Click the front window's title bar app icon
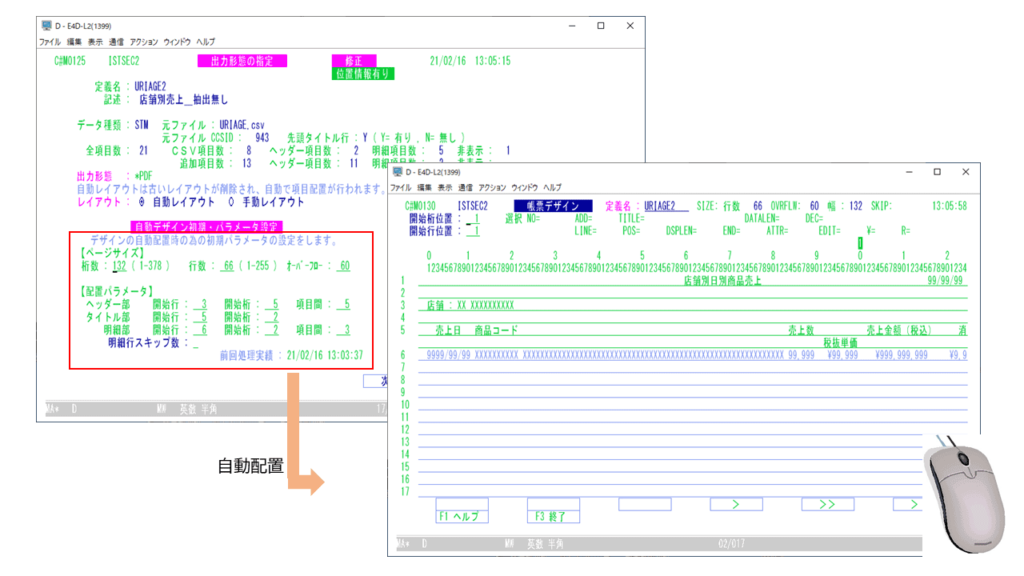This screenshot has width=1024, height=576. tap(396, 173)
